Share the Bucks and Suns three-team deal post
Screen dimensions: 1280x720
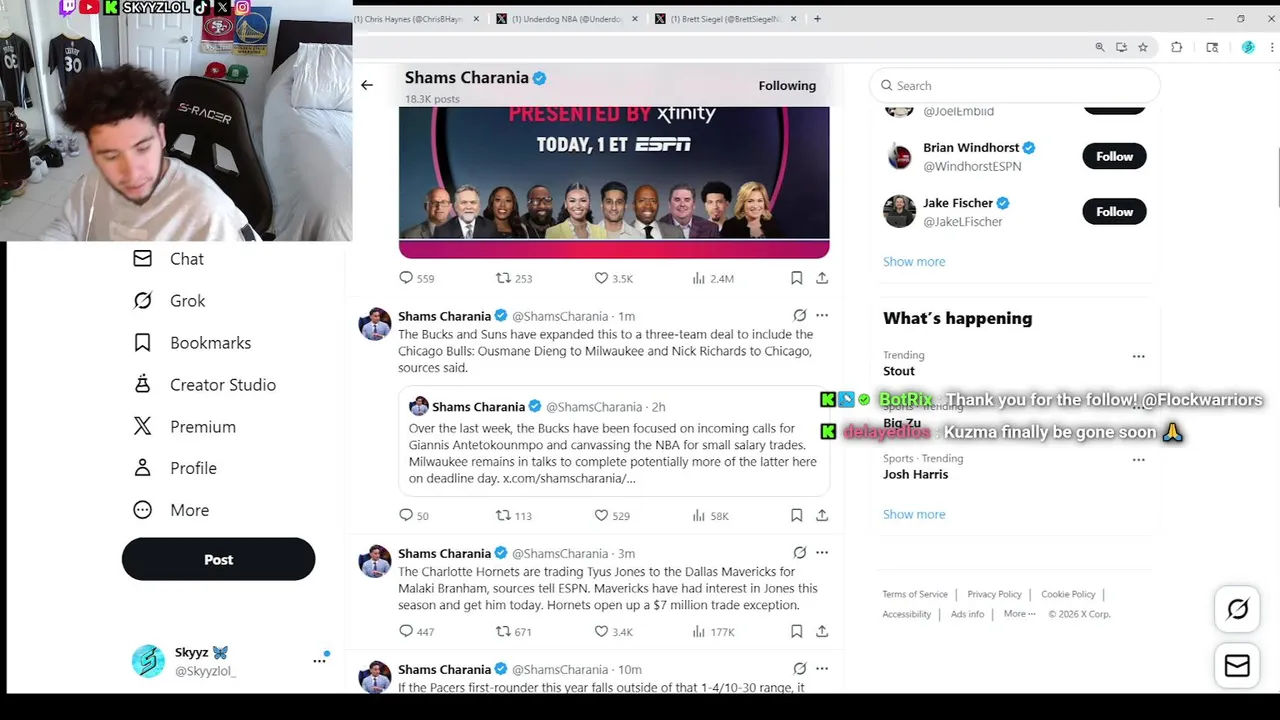click(x=822, y=515)
